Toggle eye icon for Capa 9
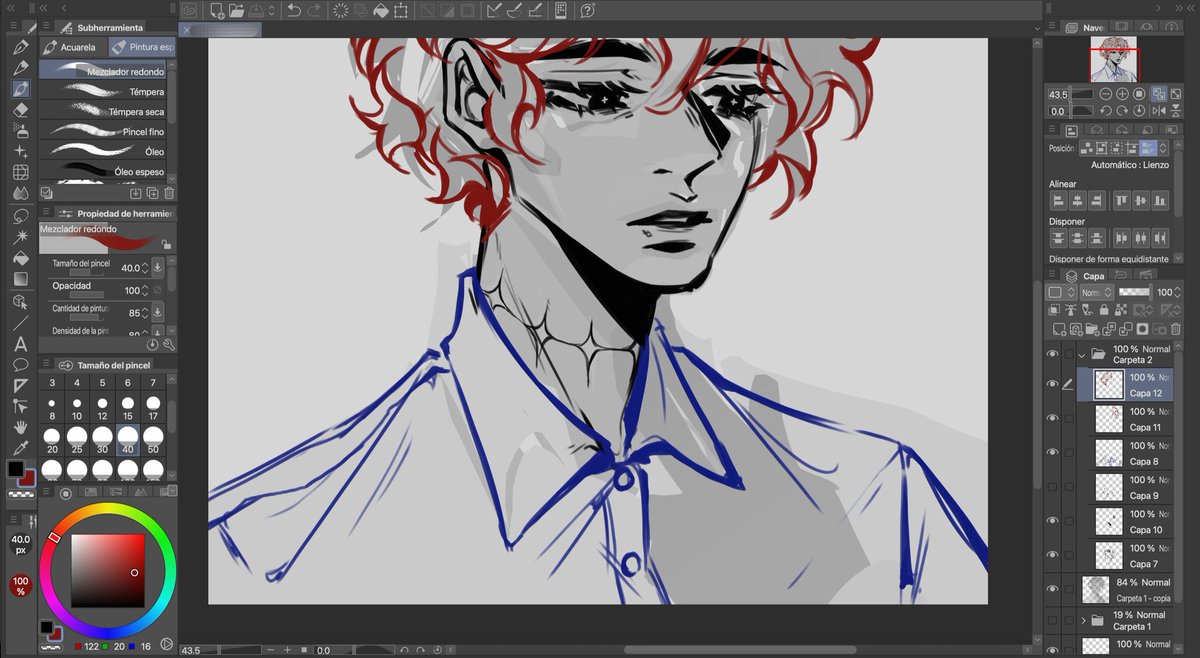Image resolution: width=1200 pixels, height=658 pixels. point(1052,486)
